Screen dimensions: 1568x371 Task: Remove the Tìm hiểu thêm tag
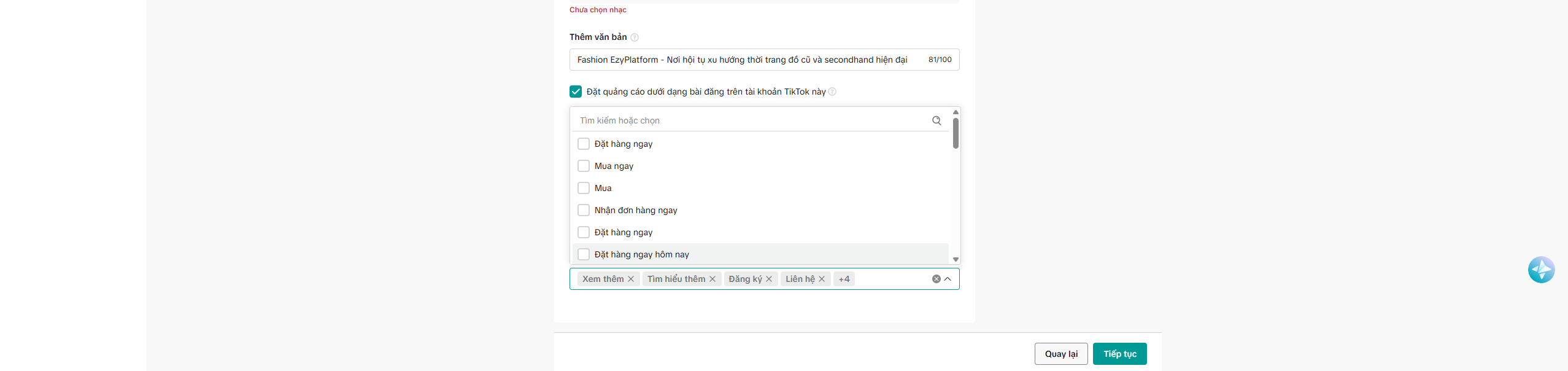[x=713, y=279]
